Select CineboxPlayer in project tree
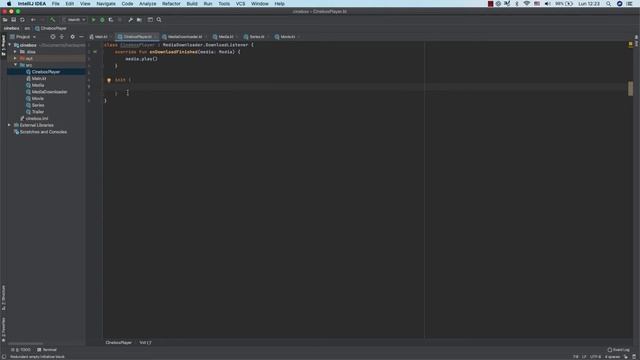The height and width of the screenshot is (360, 640). pyautogui.click(x=46, y=72)
